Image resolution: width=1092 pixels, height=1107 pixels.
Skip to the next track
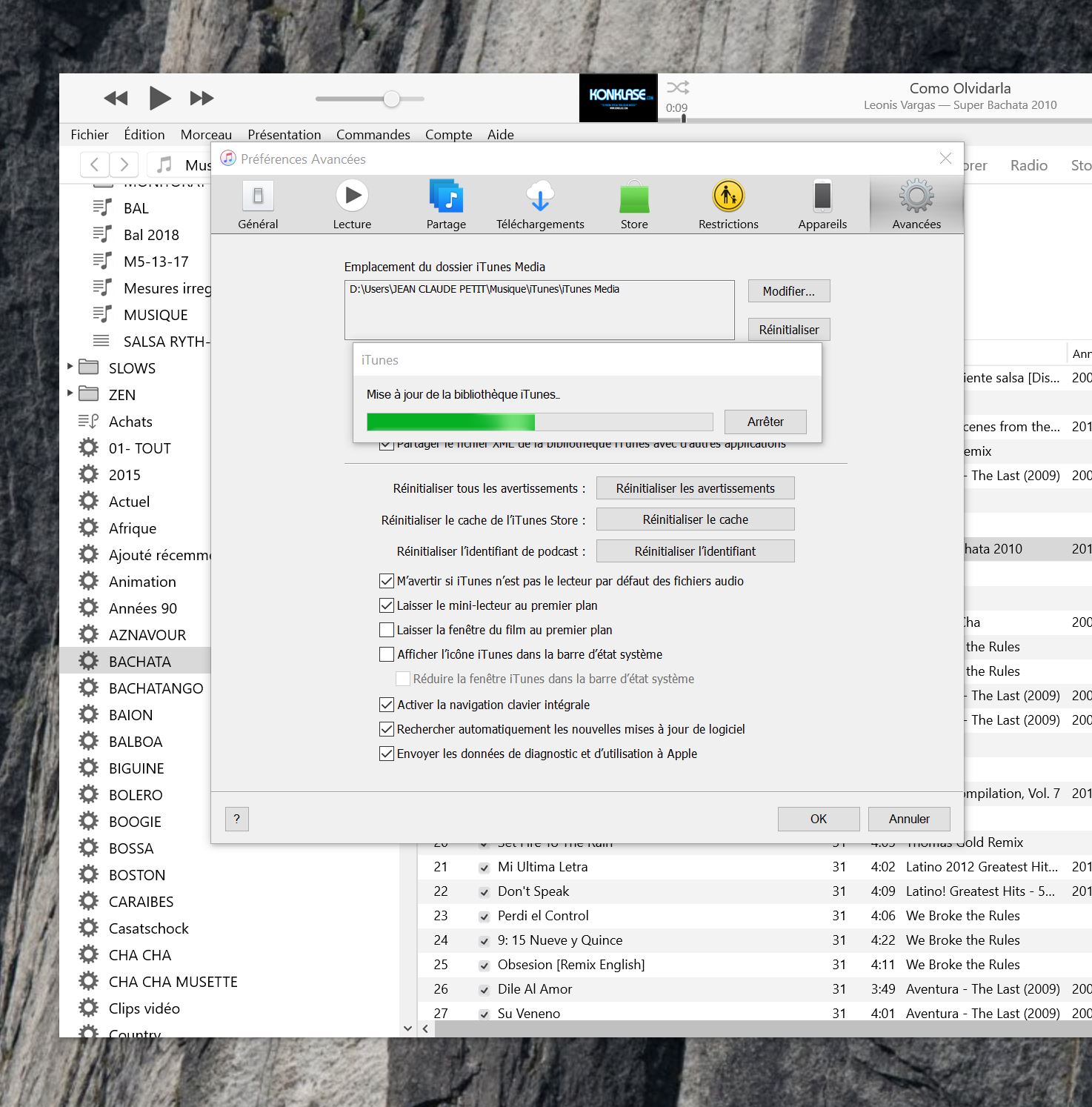(202, 98)
